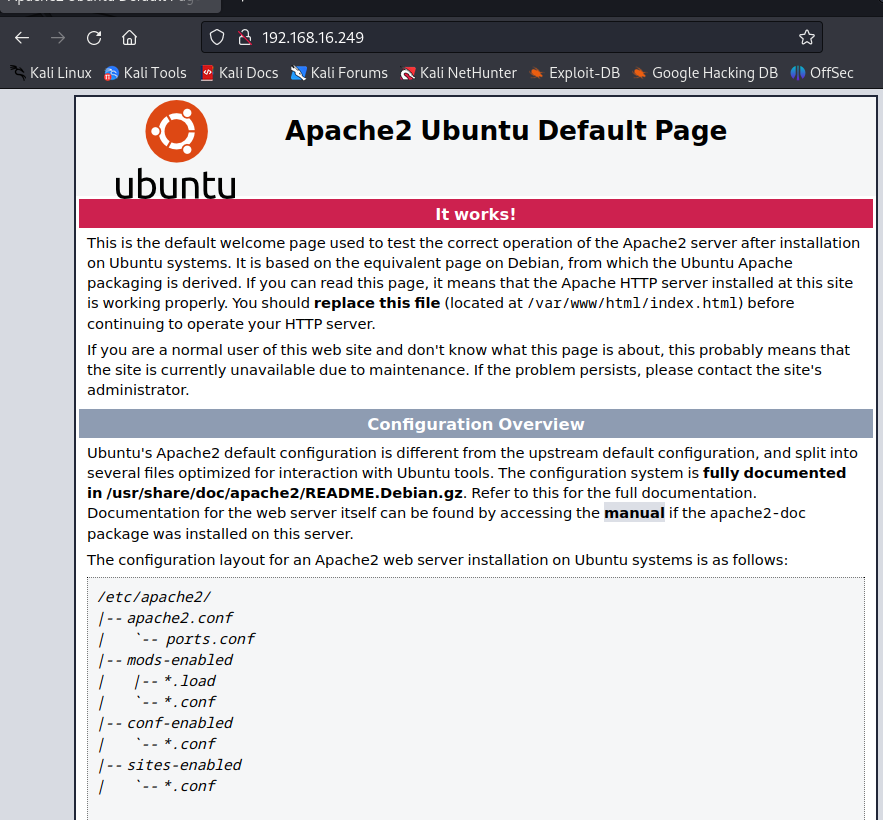Click the Apache2 Ubuntu Default Page heading
This screenshot has height=820, width=883.
pos(506,131)
